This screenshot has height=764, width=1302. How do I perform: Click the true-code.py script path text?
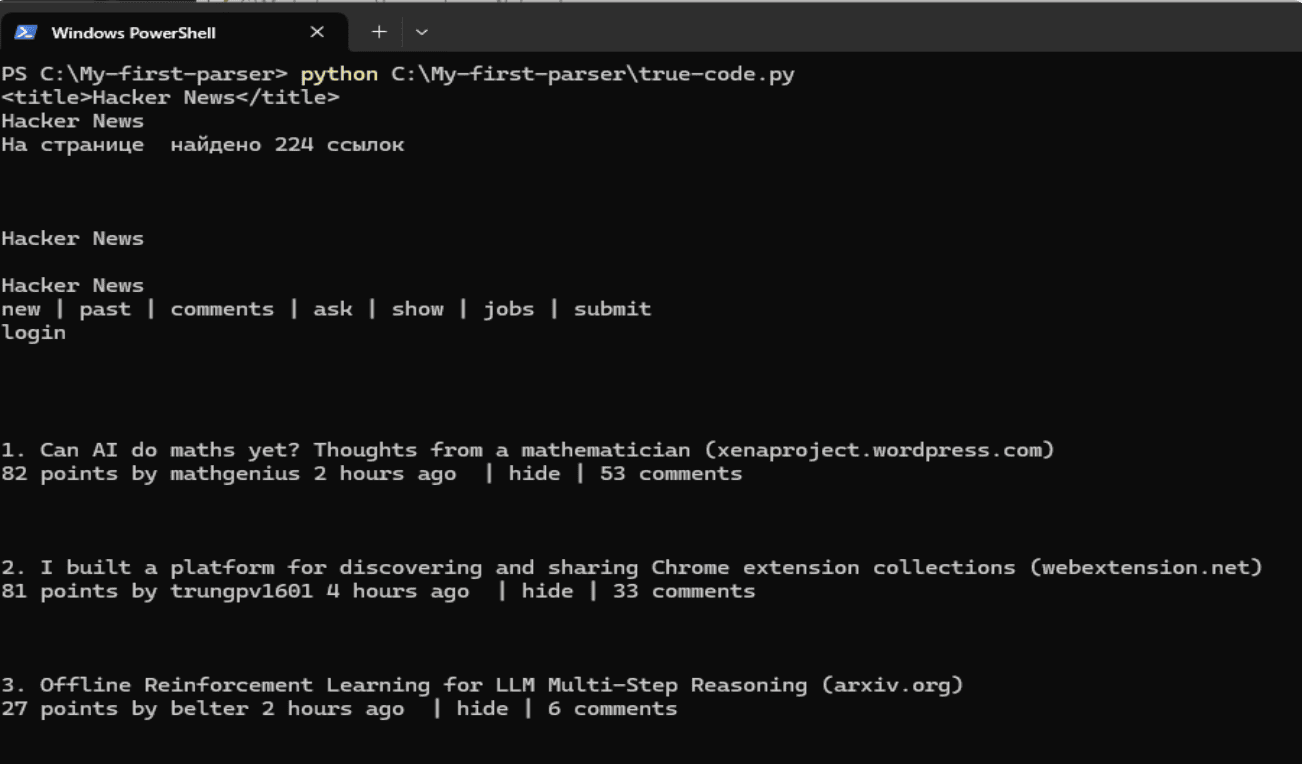pos(593,75)
